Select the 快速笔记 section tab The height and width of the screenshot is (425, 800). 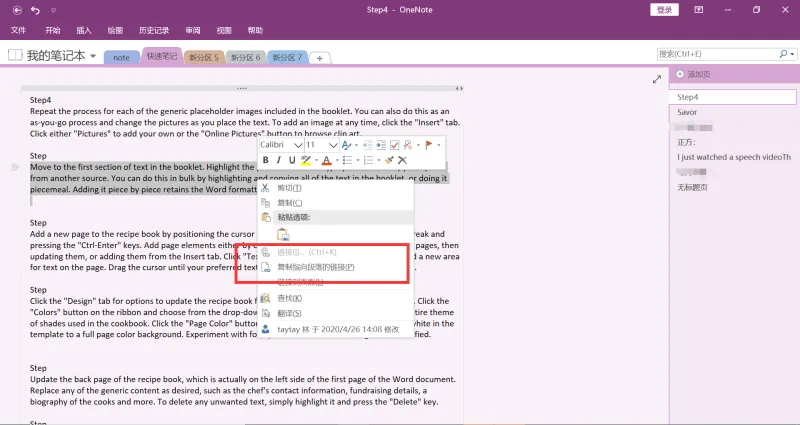click(x=162, y=56)
